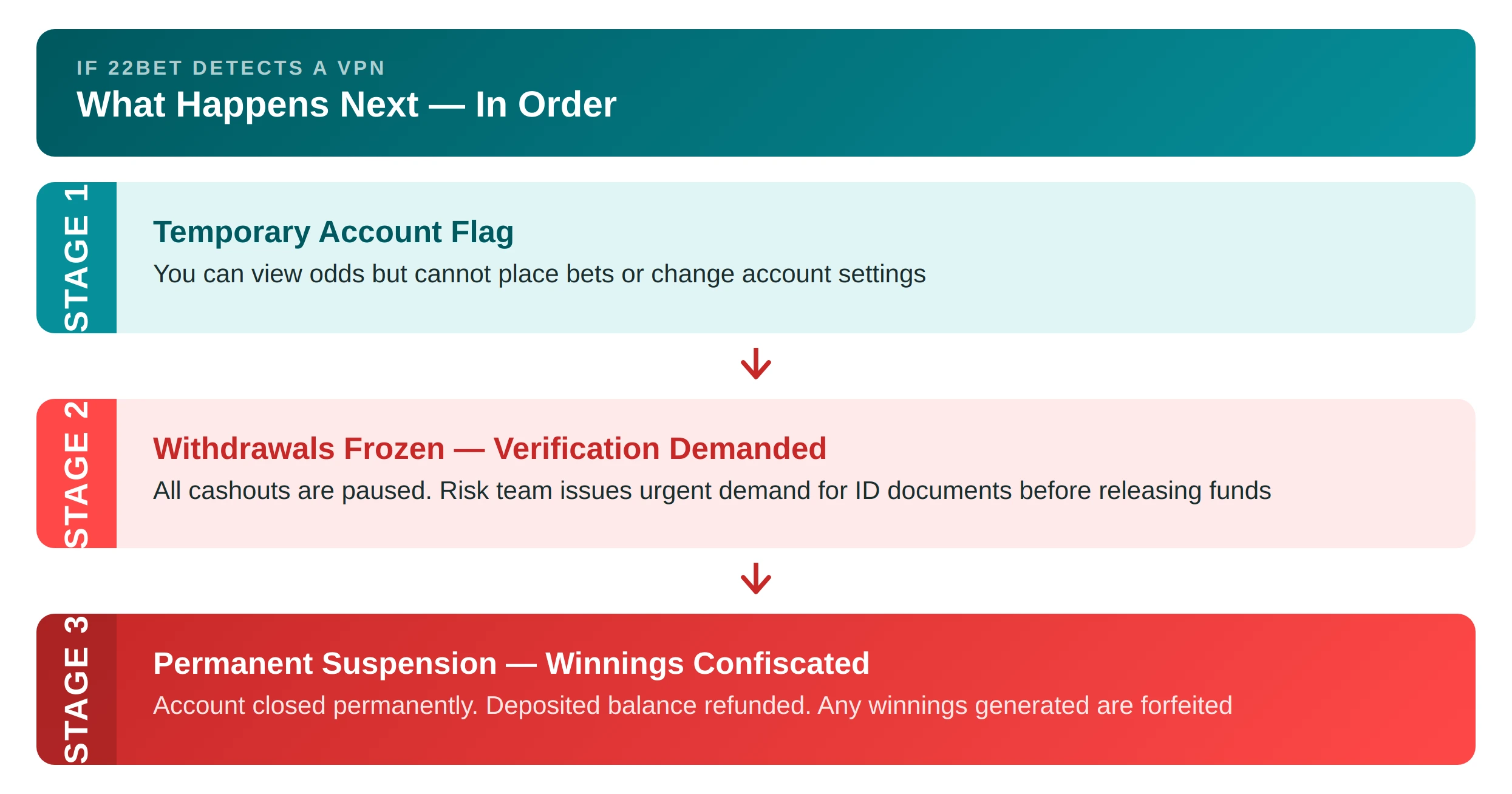The image size is (1512, 794).
Task: Click the 'IF 22BET DETECTS A VPN' subtitle
Action: 231,68
